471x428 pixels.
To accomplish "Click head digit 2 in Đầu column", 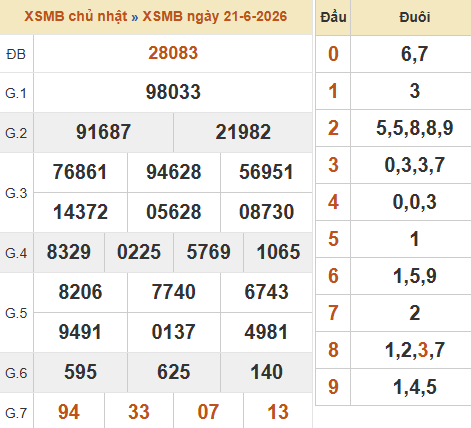I will pyautogui.click(x=333, y=128).
